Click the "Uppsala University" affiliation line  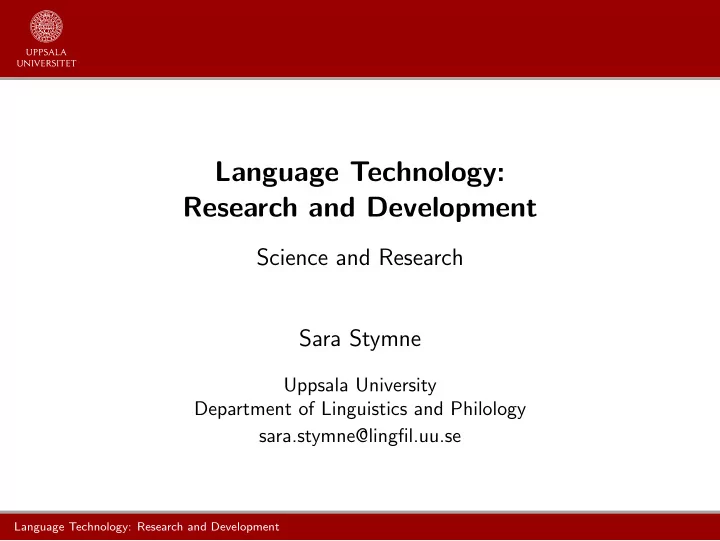coord(360,385)
